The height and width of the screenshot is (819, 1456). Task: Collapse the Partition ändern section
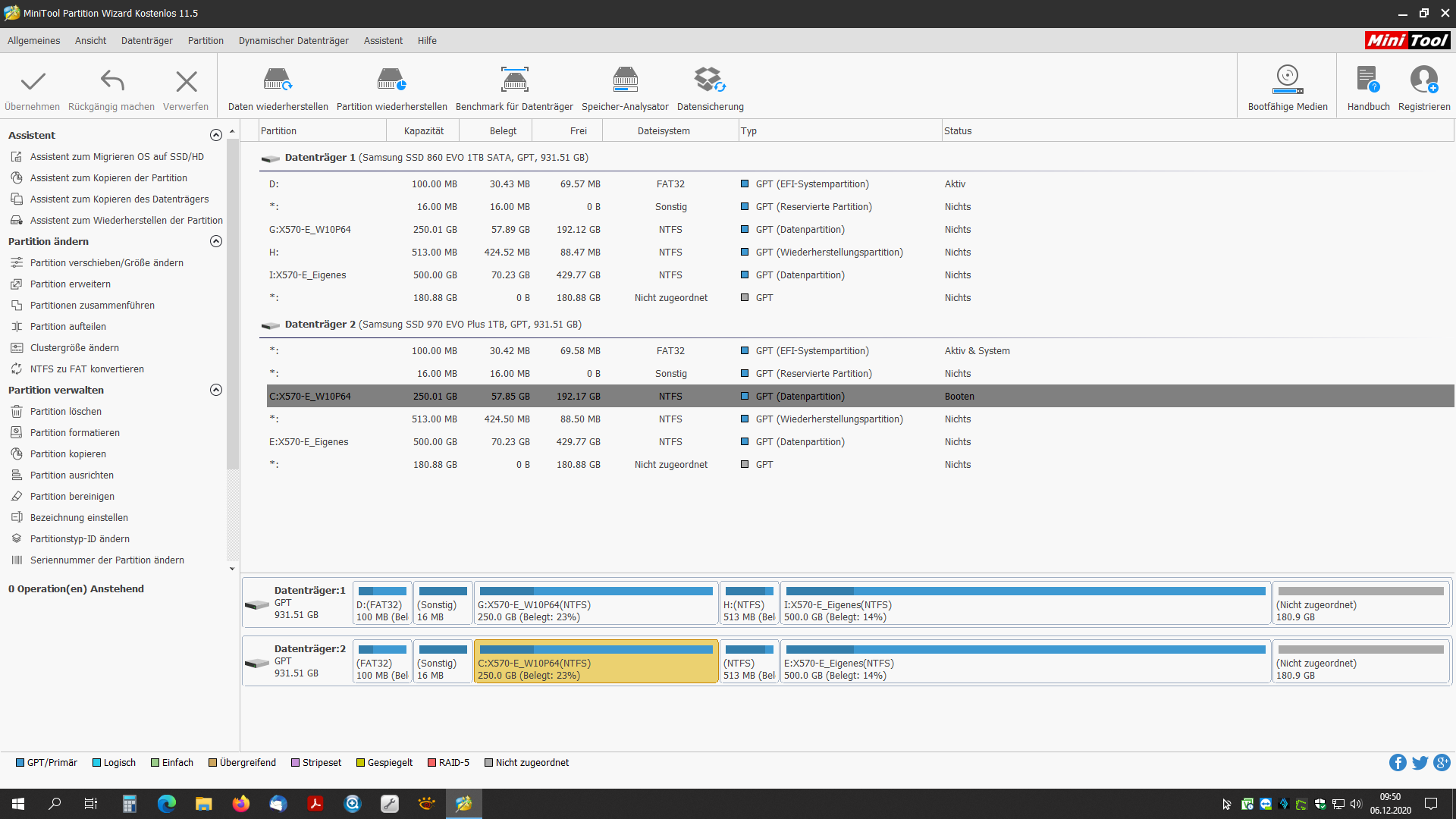coord(216,241)
